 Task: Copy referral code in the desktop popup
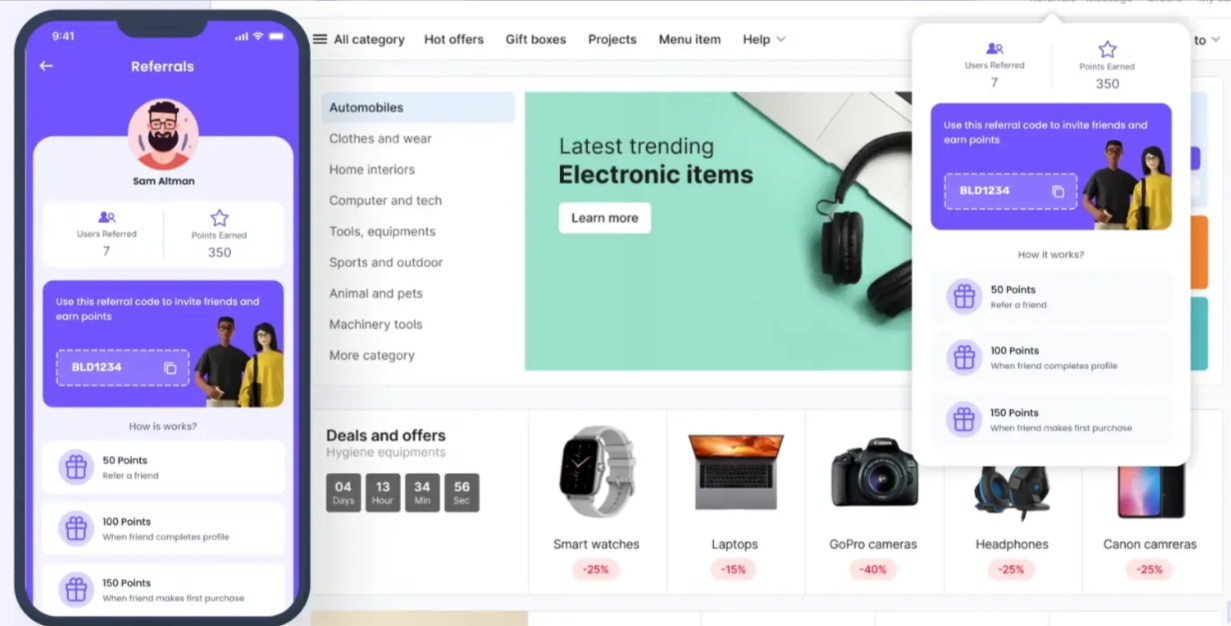pos(1058,191)
